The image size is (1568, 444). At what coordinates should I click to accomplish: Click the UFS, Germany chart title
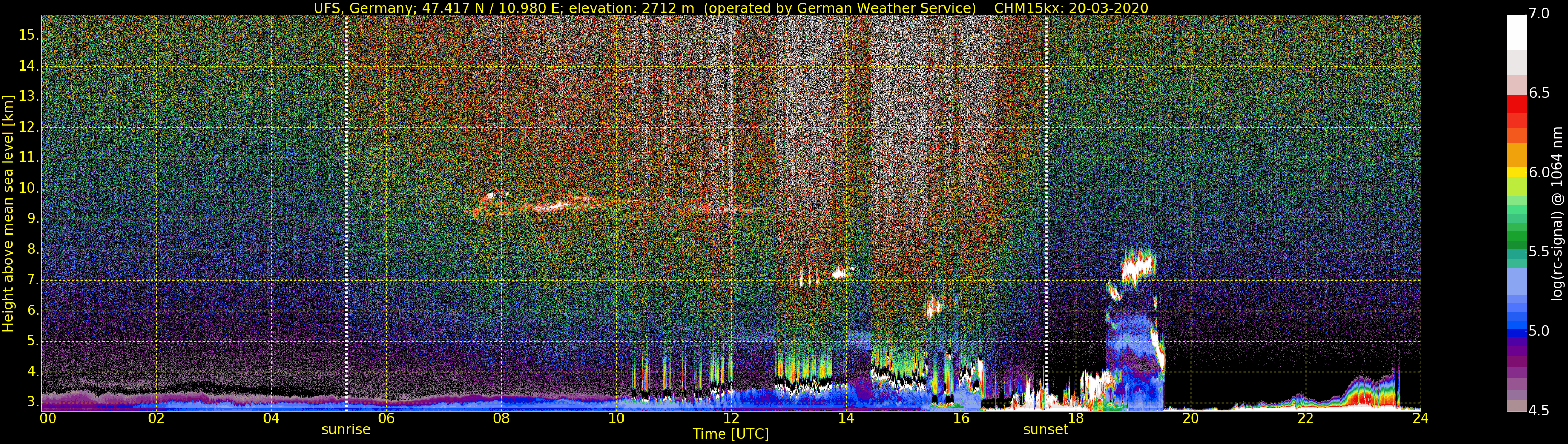coord(731,8)
